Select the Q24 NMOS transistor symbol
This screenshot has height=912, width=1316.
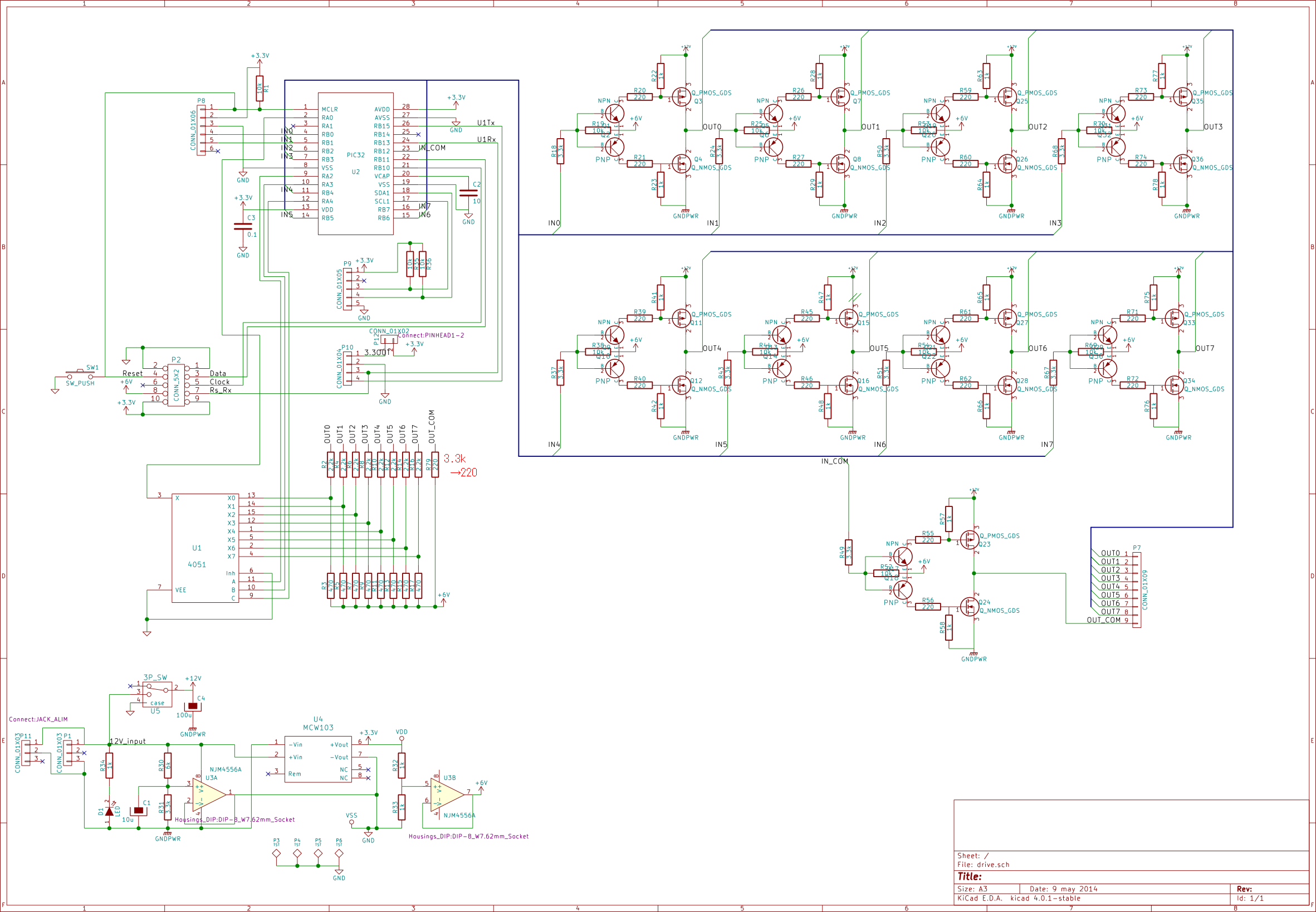click(x=969, y=606)
